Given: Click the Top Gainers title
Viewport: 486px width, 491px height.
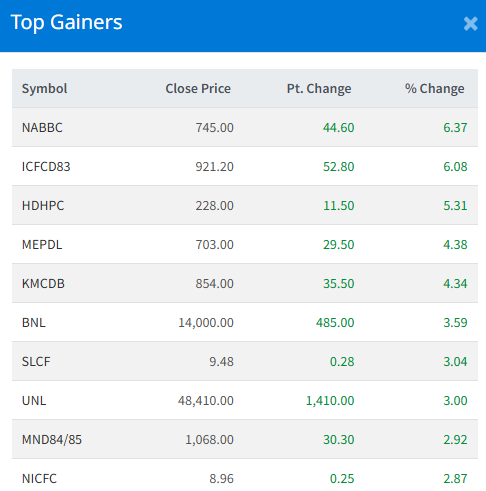Looking at the screenshot, I should (66, 23).
